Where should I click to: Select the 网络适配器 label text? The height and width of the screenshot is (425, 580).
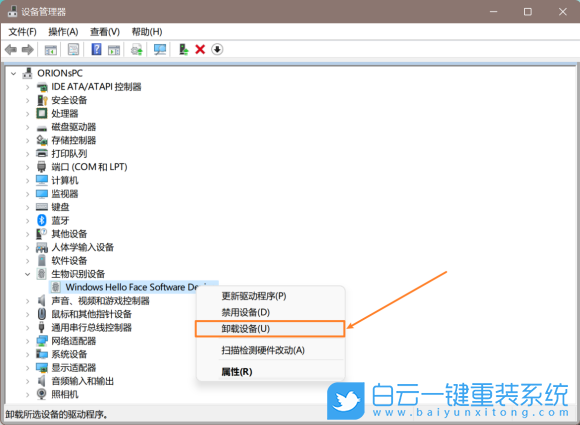point(74,341)
